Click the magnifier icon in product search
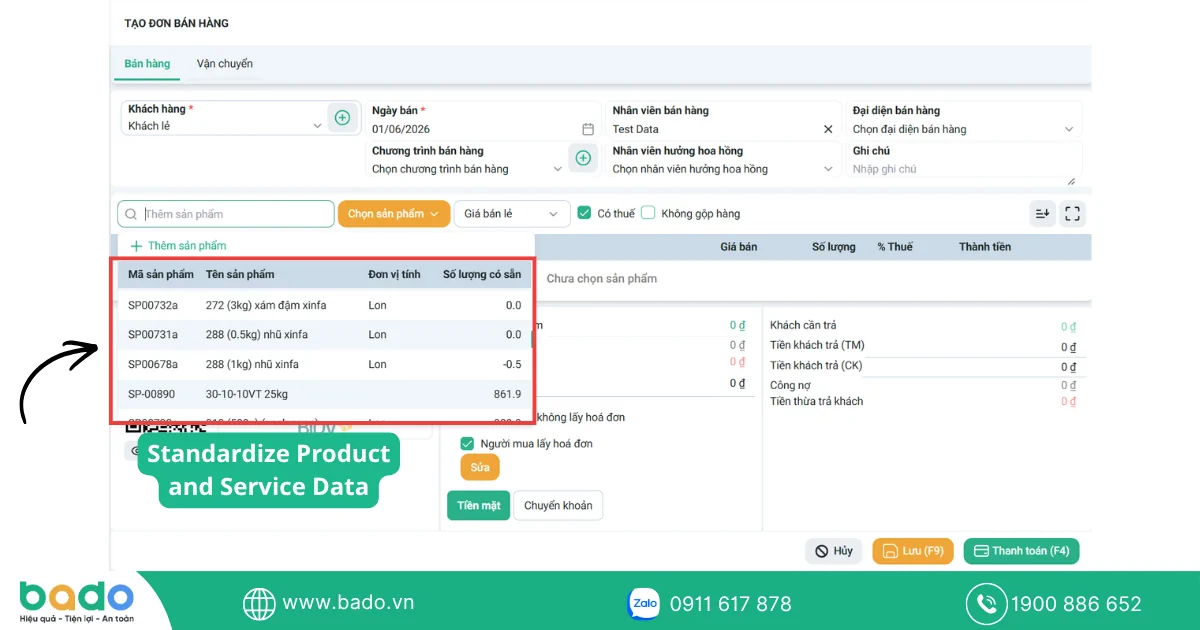This screenshot has width=1200, height=630. [131, 214]
